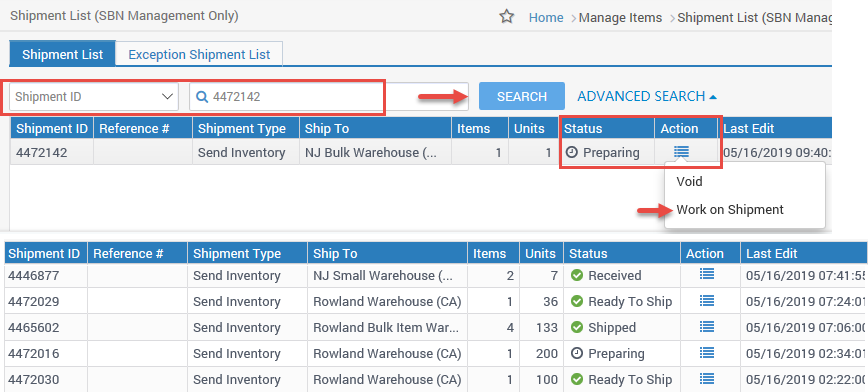The image size is (868, 392).
Task: Click the clock icon for Preparing 4472142
Action: click(x=572, y=152)
